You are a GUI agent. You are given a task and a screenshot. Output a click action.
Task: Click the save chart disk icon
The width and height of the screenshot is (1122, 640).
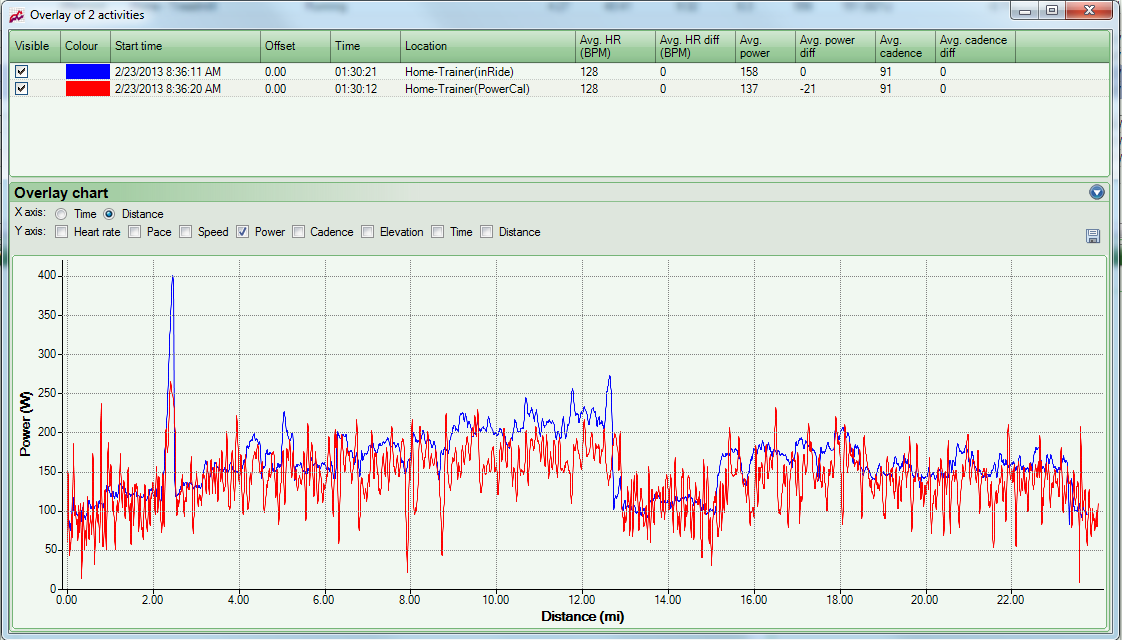pos(1092,236)
